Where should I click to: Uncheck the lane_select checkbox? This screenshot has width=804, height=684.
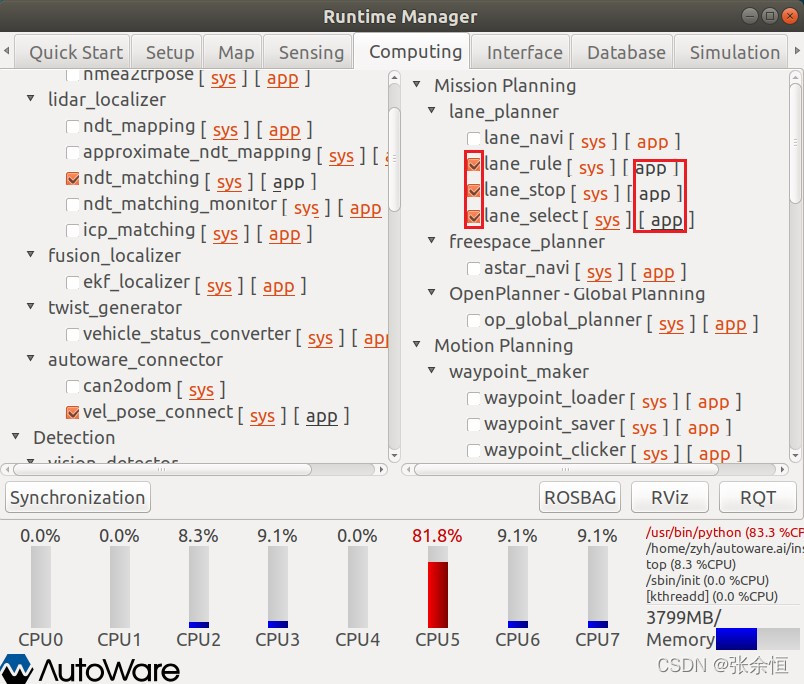point(474,217)
